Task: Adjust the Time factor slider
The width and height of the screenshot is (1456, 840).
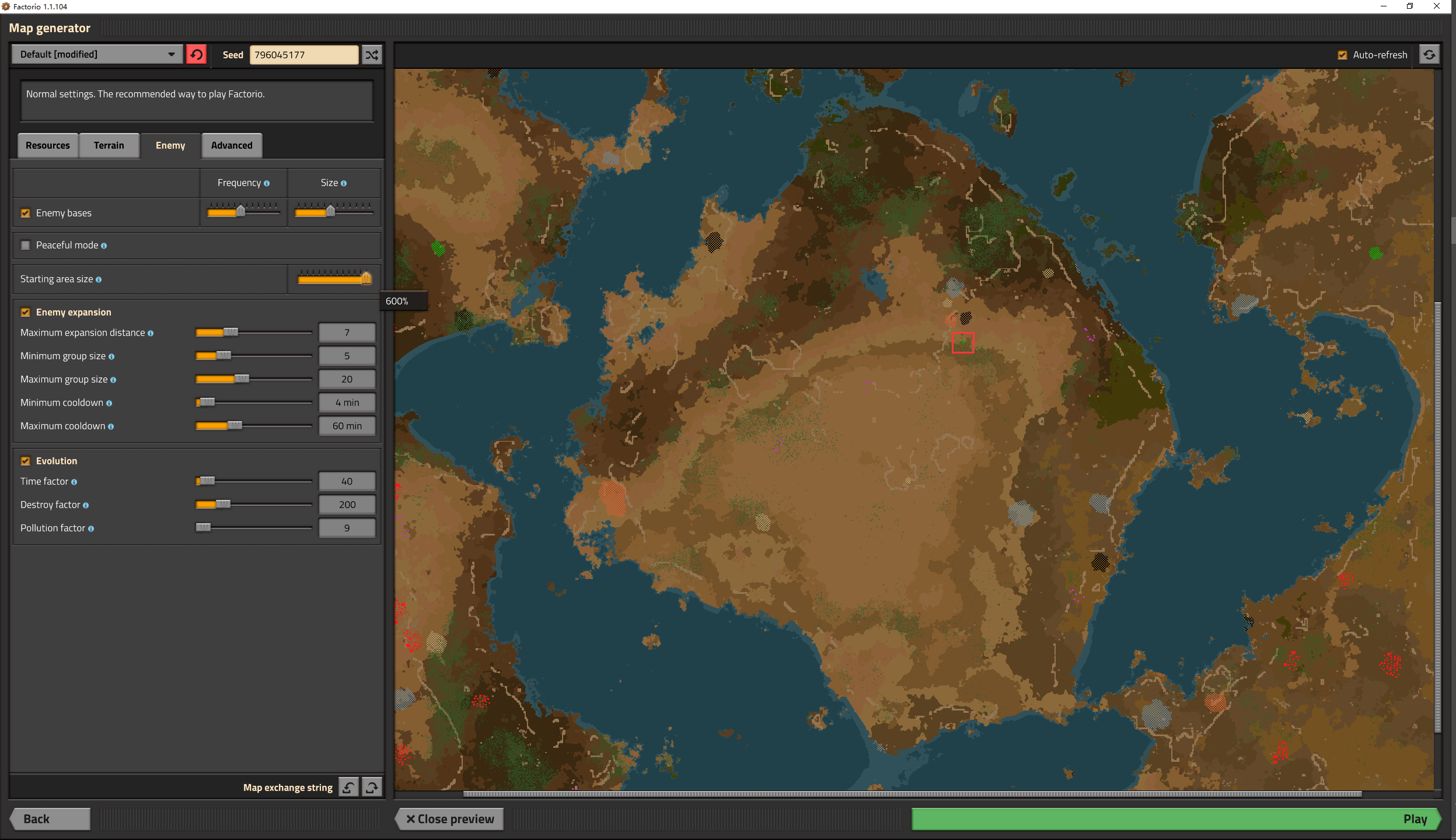Action: point(254,481)
